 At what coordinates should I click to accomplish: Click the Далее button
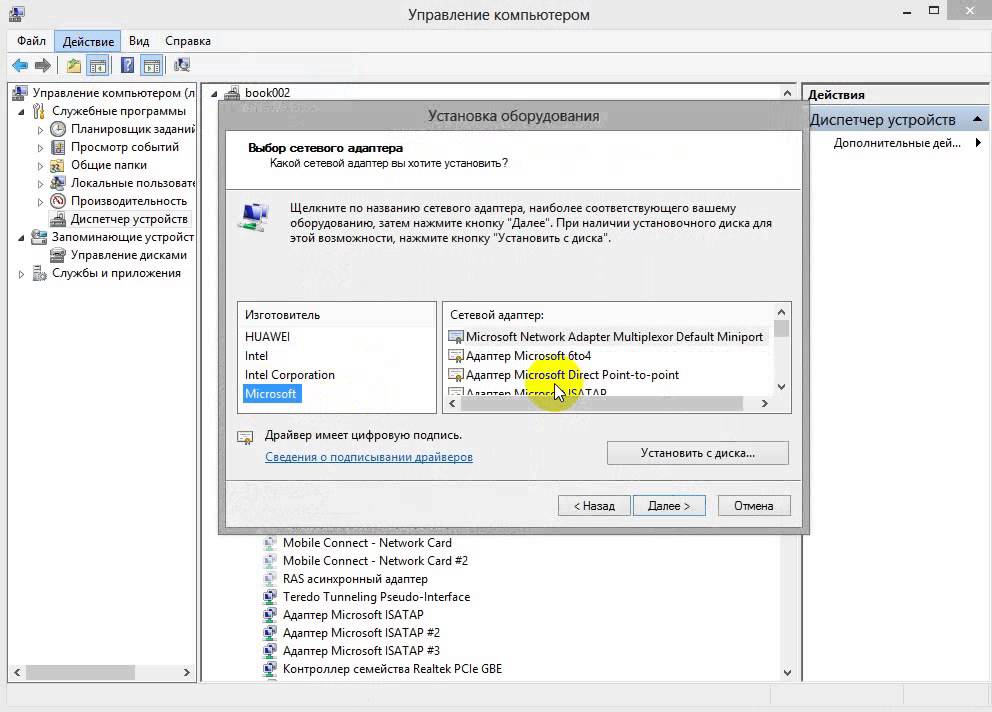[x=669, y=506]
